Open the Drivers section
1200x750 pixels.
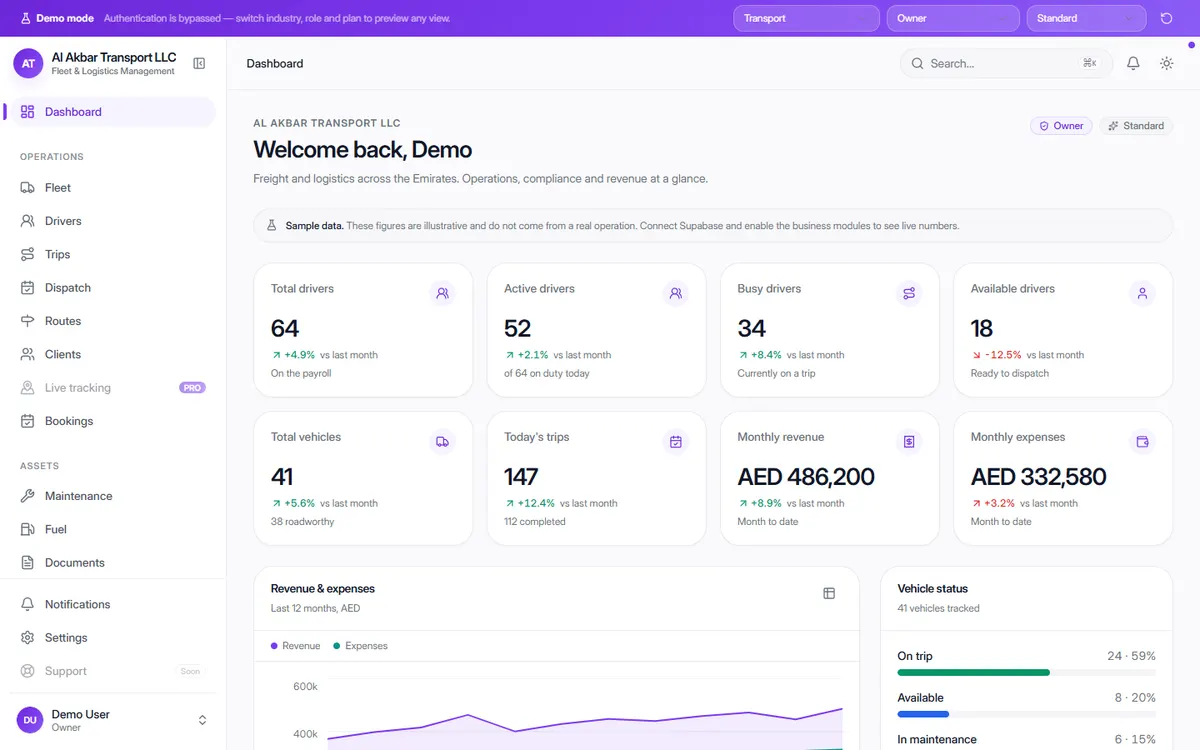click(x=112, y=221)
